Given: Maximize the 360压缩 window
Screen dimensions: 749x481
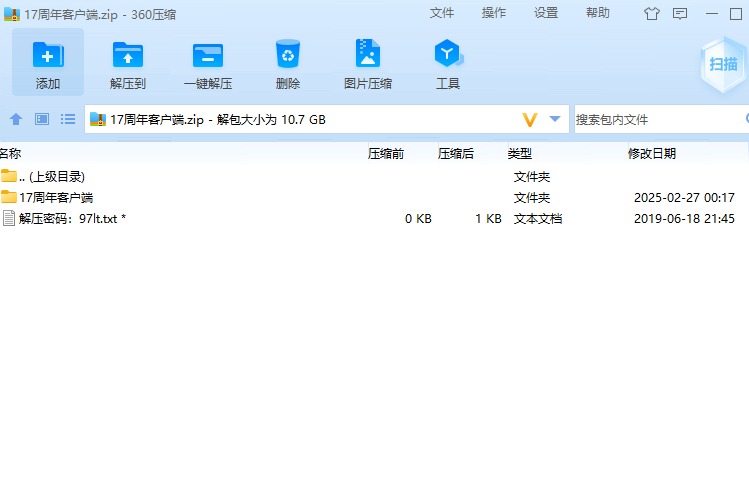Looking at the screenshot, I should 736,14.
